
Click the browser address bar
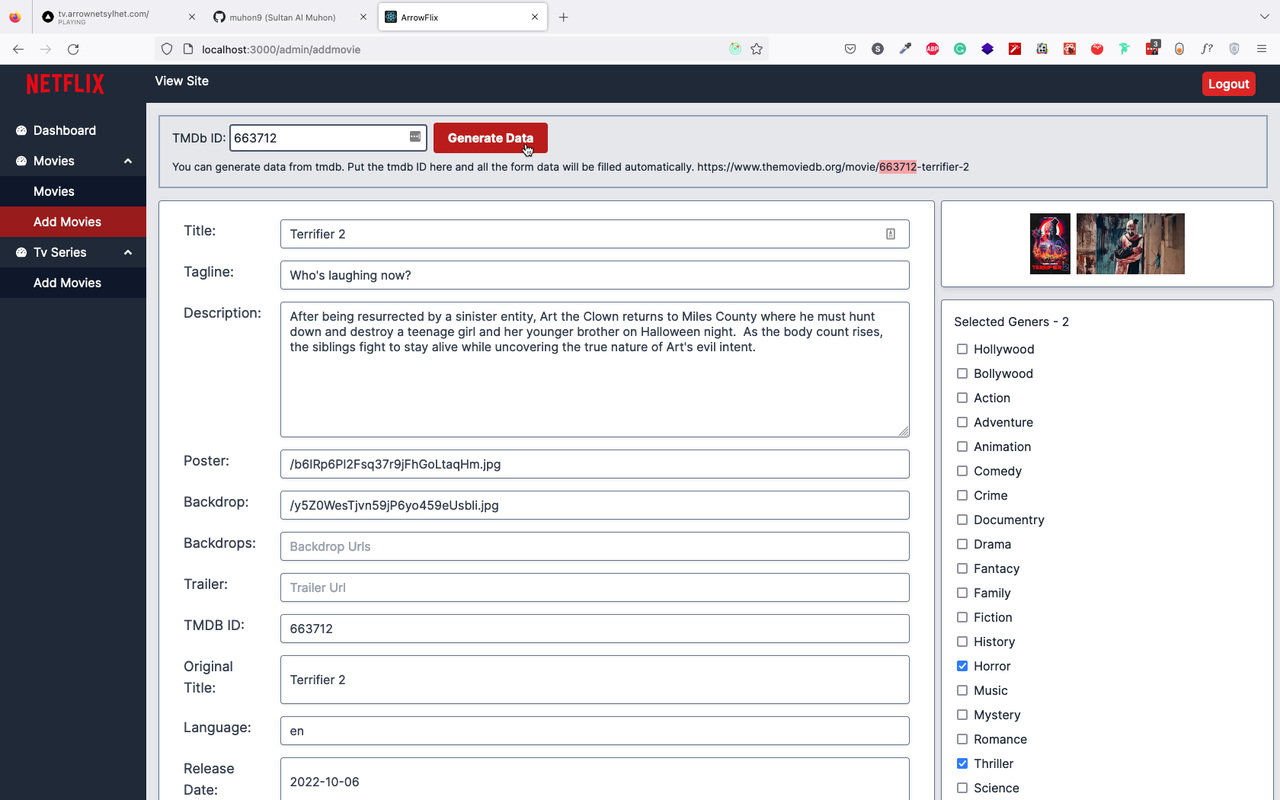pos(460,49)
